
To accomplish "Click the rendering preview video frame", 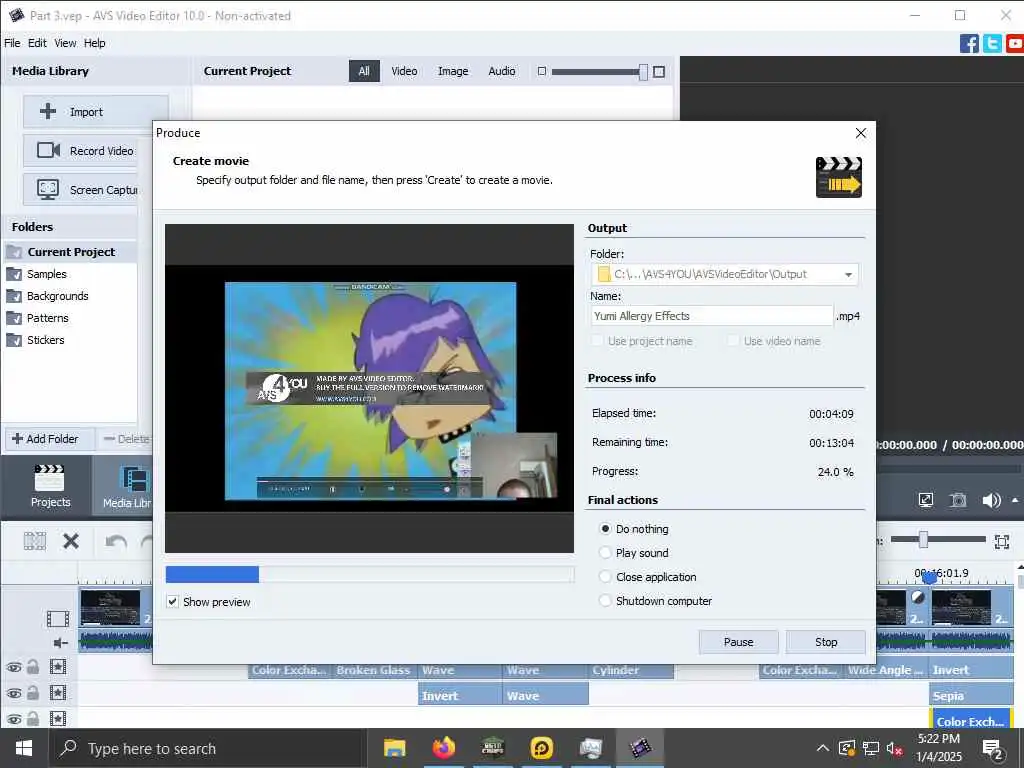I will [x=370, y=389].
